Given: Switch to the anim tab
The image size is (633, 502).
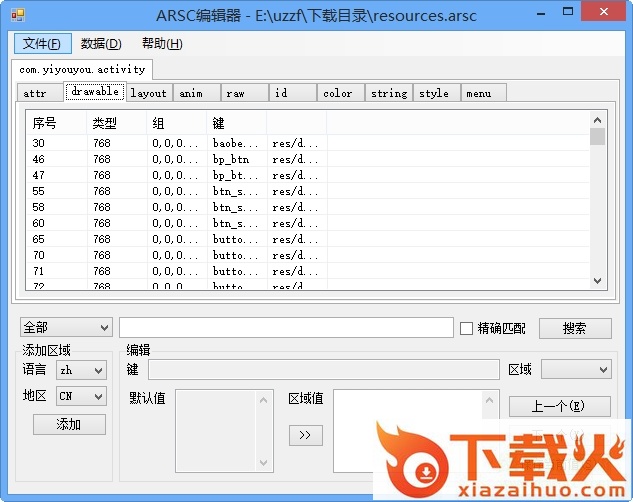Looking at the screenshot, I should pos(197,93).
